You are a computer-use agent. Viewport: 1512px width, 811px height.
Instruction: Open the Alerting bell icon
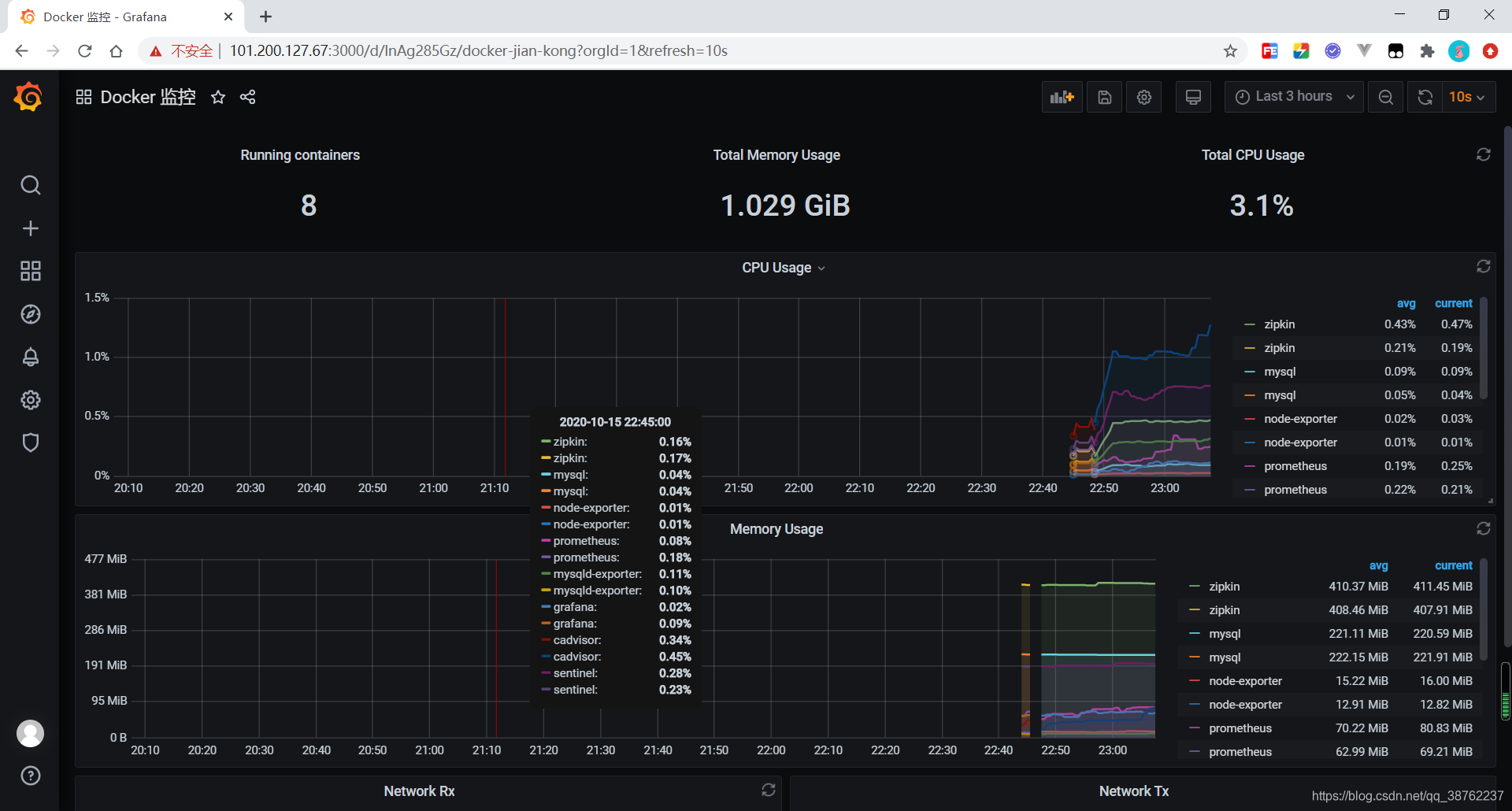click(30, 357)
